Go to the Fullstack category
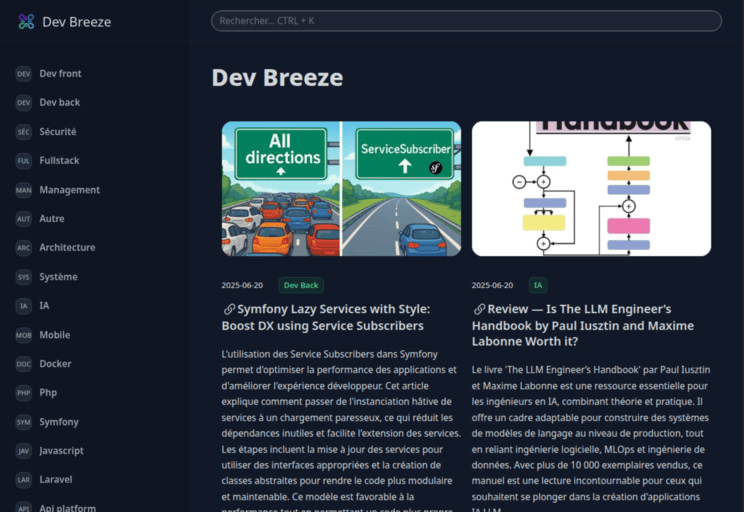Screen dimensions: 744x512 pos(59,161)
